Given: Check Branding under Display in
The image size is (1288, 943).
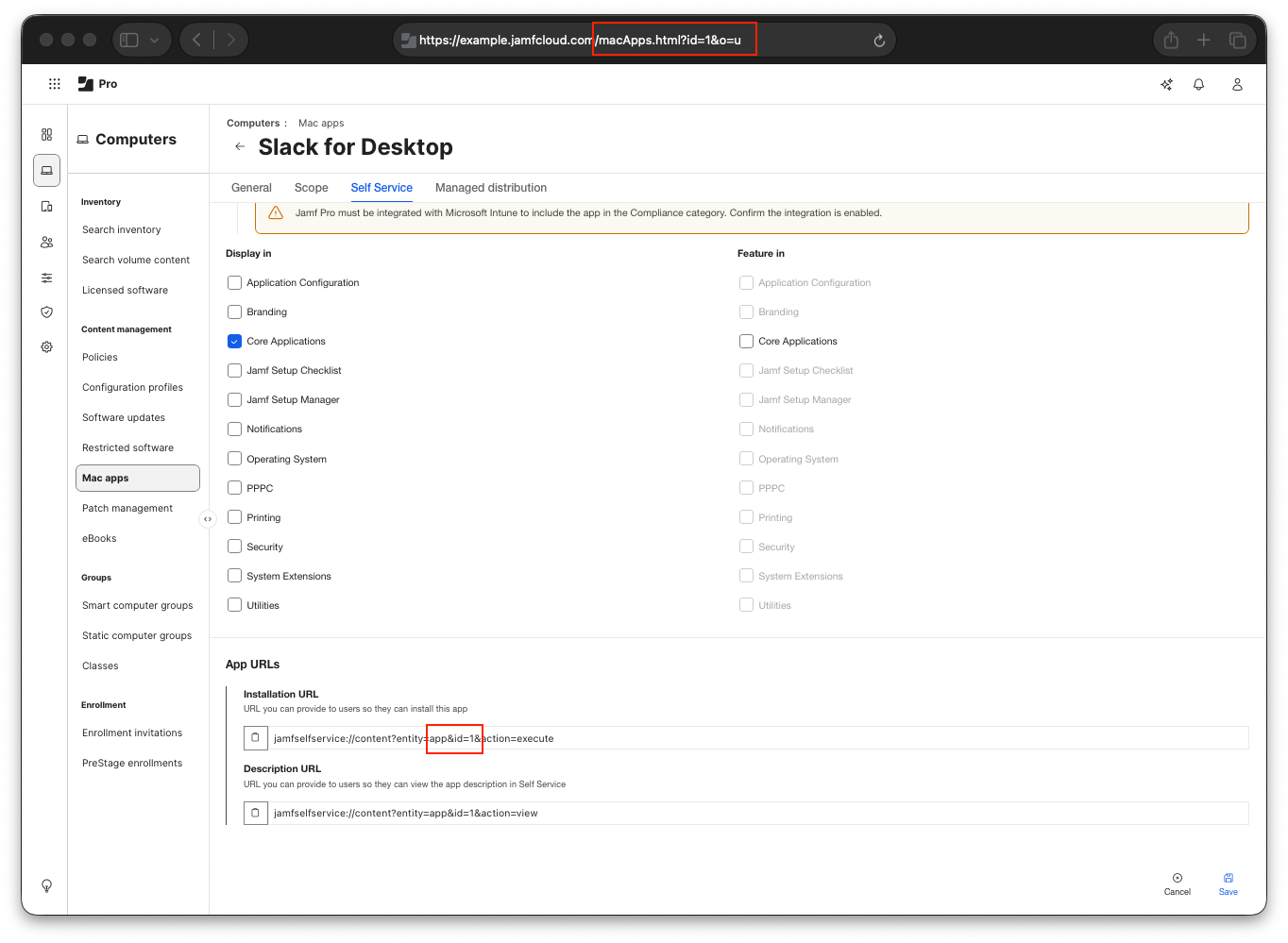Looking at the screenshot, I should click(234, 312).
